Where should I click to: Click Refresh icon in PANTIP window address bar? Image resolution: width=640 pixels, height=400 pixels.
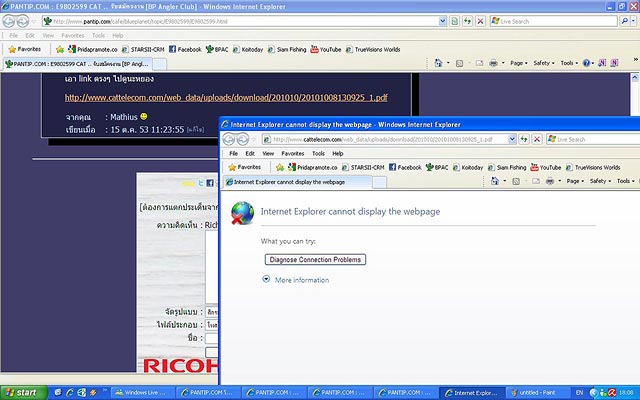[467, 21]
